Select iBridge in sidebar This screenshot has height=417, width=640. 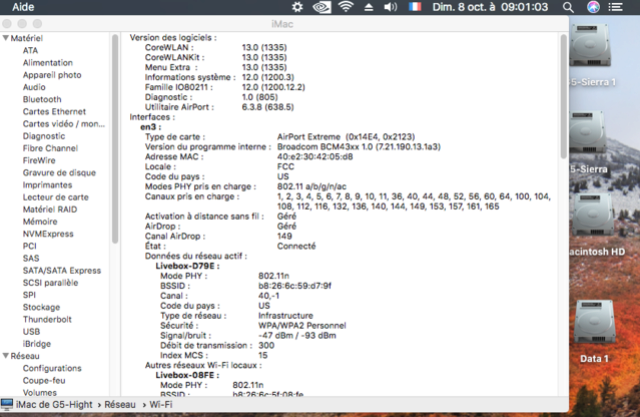tap(37, 344)
